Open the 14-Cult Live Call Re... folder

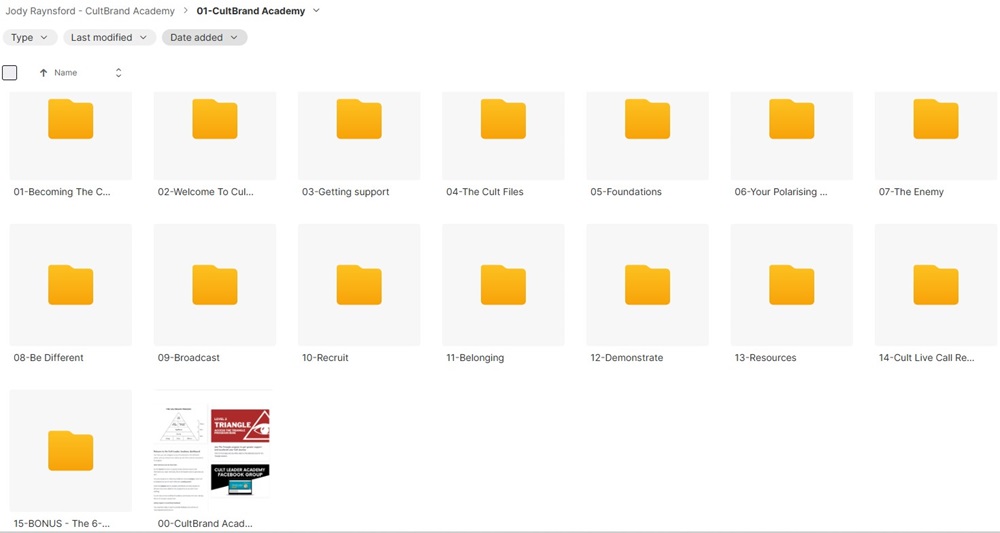(x=935, y=285)
